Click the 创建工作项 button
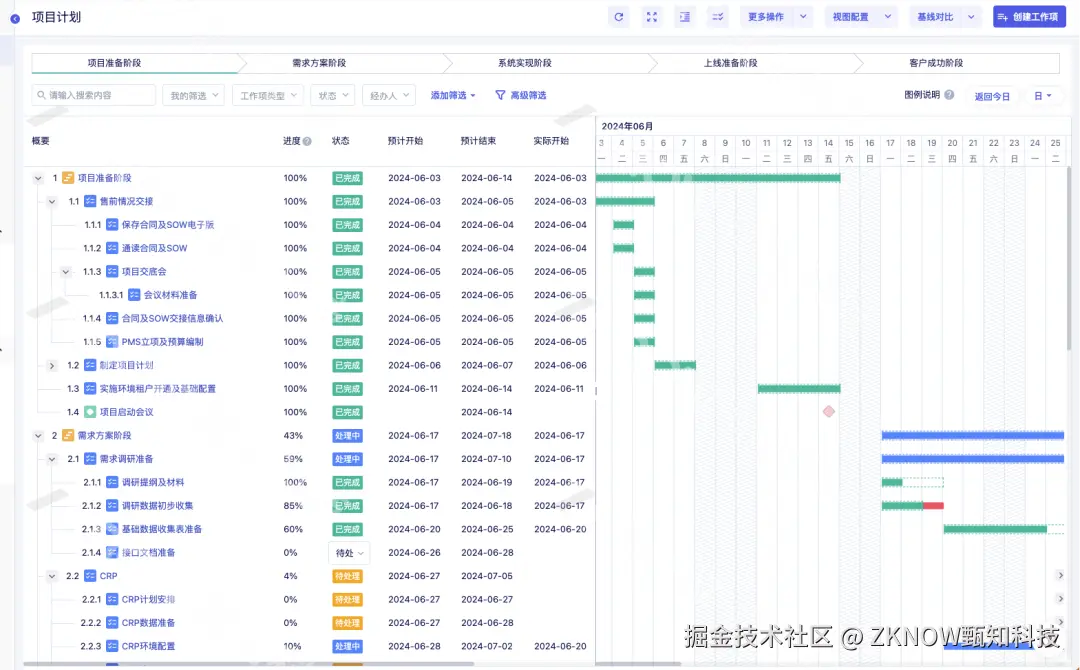The width and height of the screenshot is (1080, 670). [1029, 17]
